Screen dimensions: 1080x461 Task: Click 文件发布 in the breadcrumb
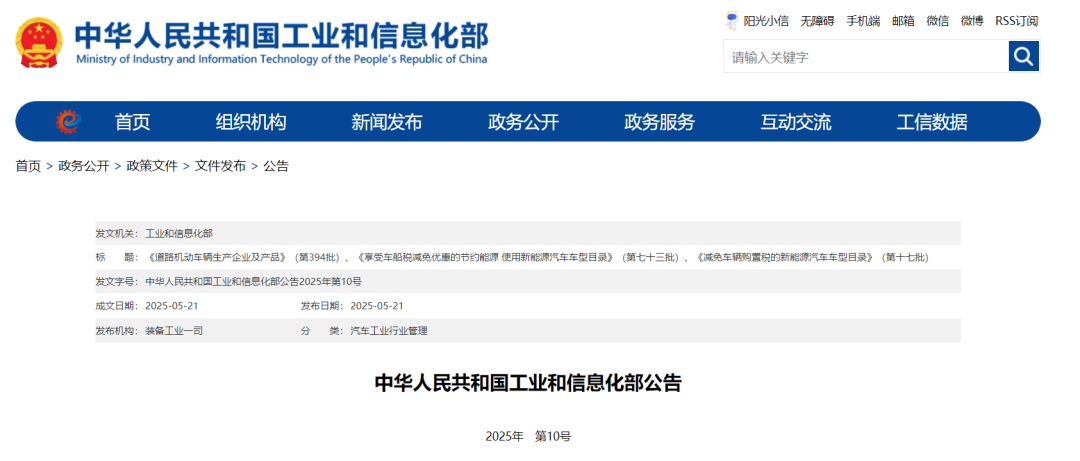pyautogui.click(x=220, y=166)
